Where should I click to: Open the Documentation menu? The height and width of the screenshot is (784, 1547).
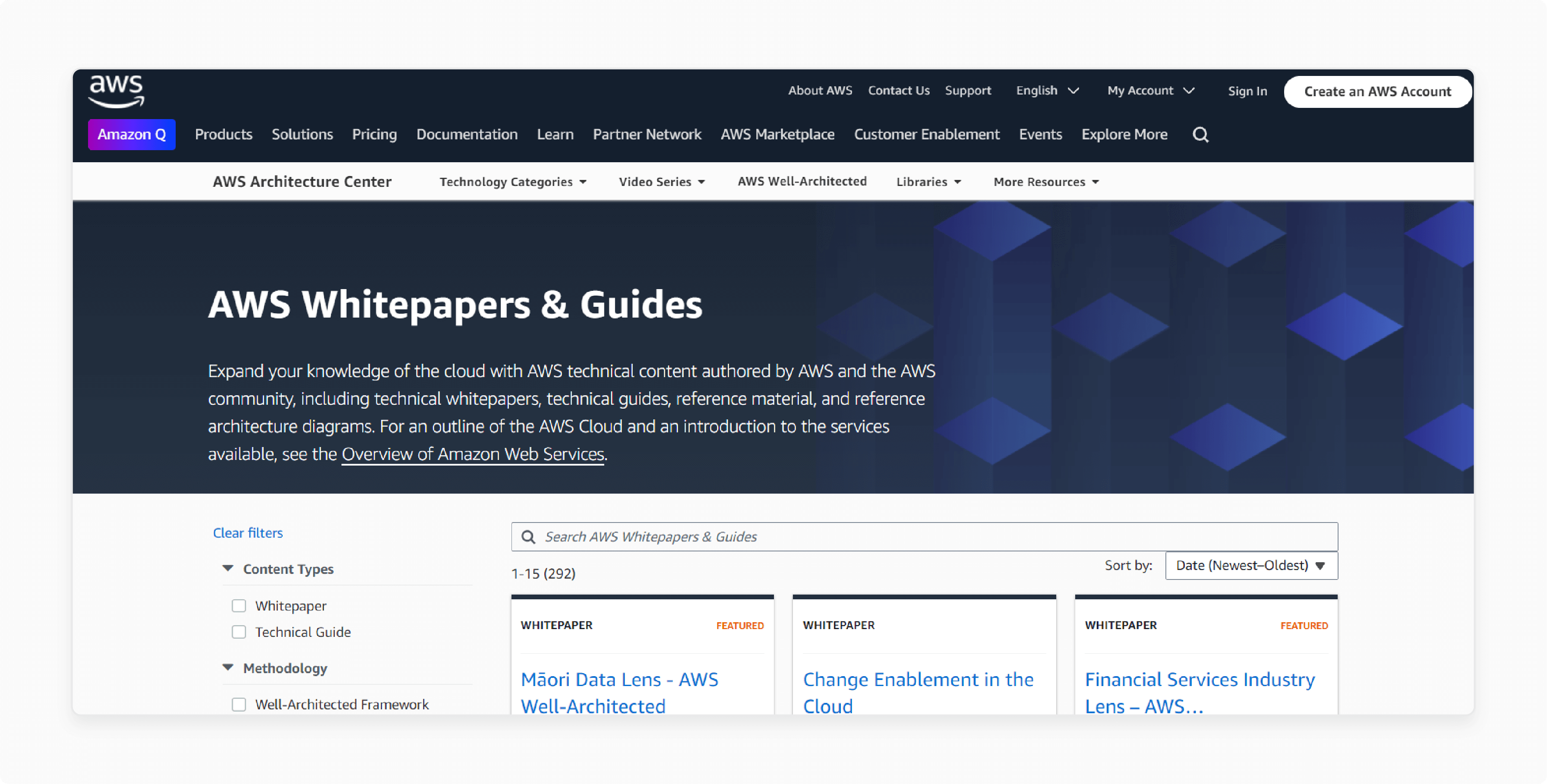point(467,135)
